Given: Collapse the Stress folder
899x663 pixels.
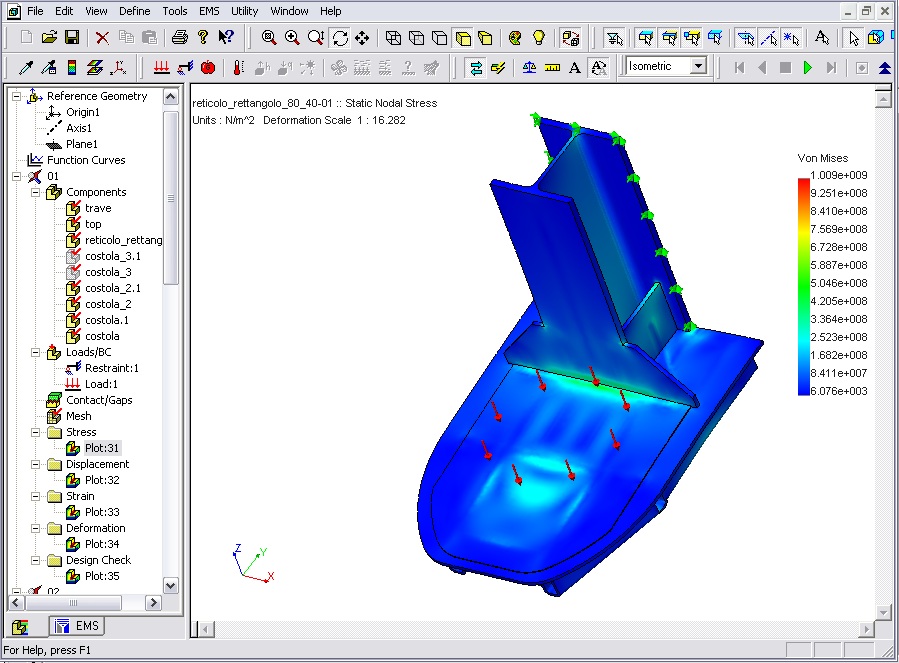Looking at the screenshot, I should click(x=36, y=432).
